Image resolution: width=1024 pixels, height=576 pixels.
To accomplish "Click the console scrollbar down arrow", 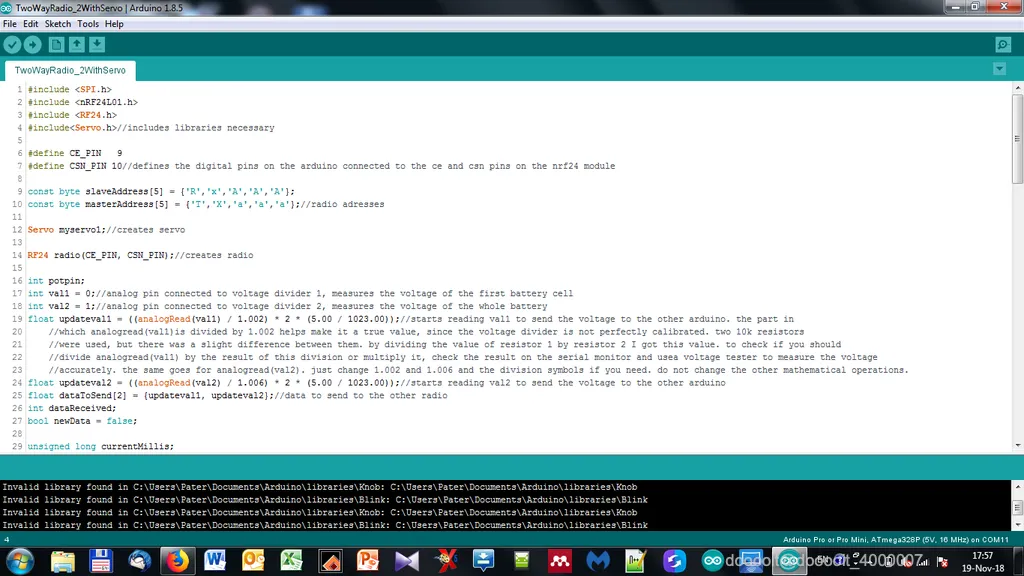I will [1017, 525].
